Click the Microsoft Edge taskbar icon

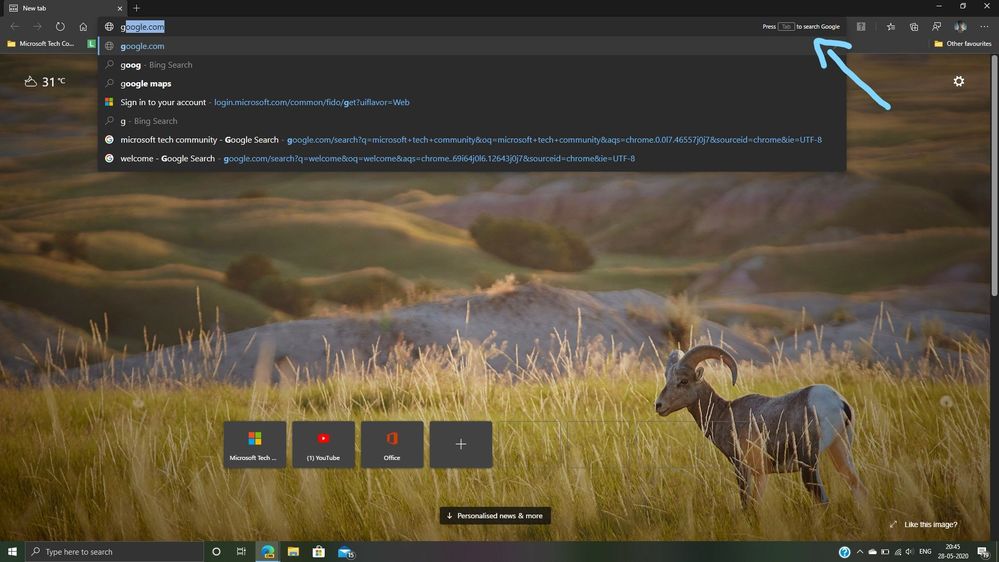268,551
